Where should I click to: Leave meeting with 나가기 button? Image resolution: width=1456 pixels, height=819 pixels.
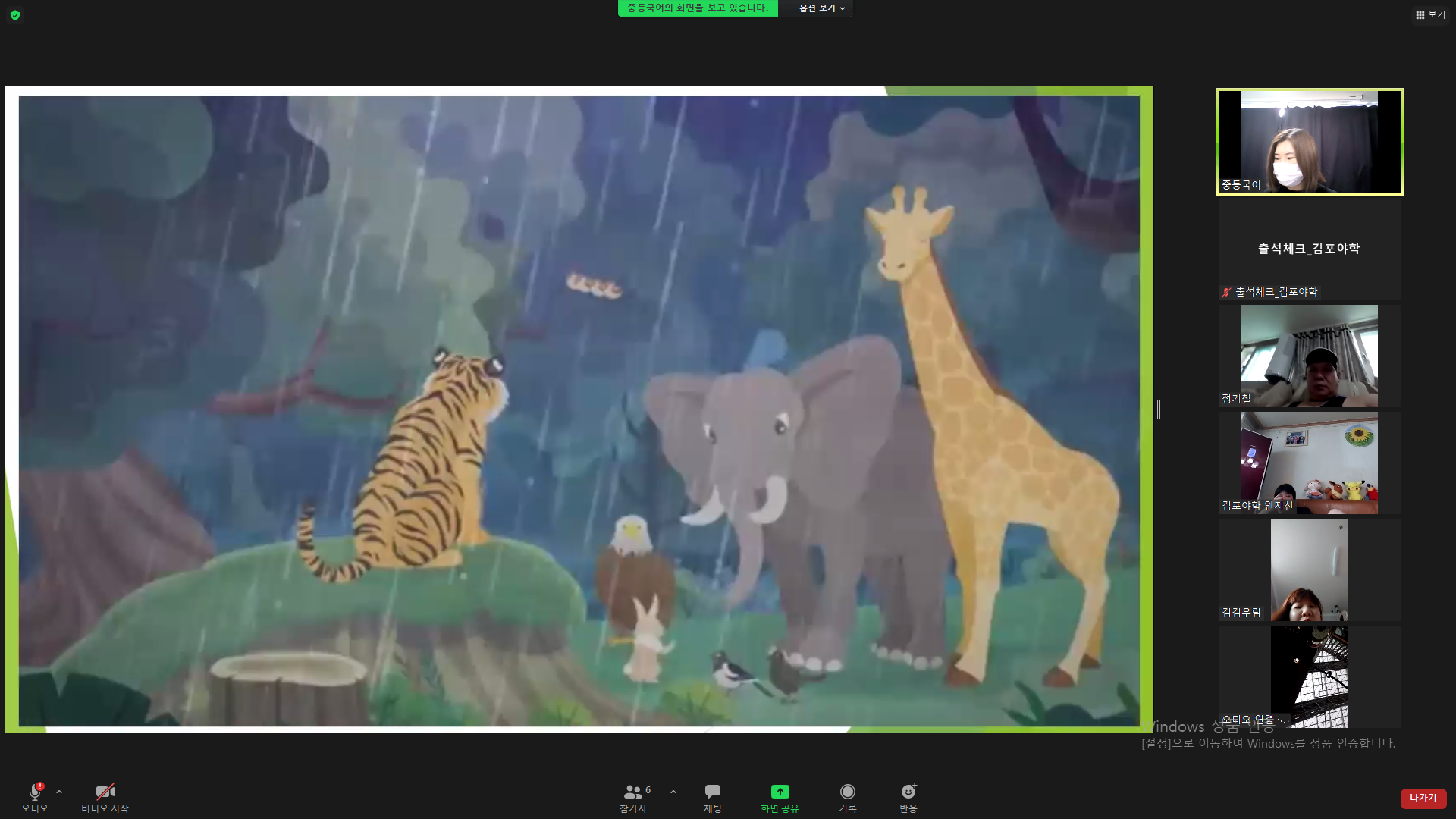pos(1423,798)
